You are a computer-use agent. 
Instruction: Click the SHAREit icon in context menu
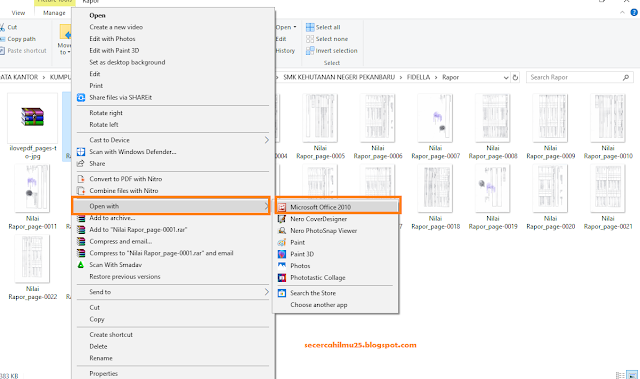(81, 98)
